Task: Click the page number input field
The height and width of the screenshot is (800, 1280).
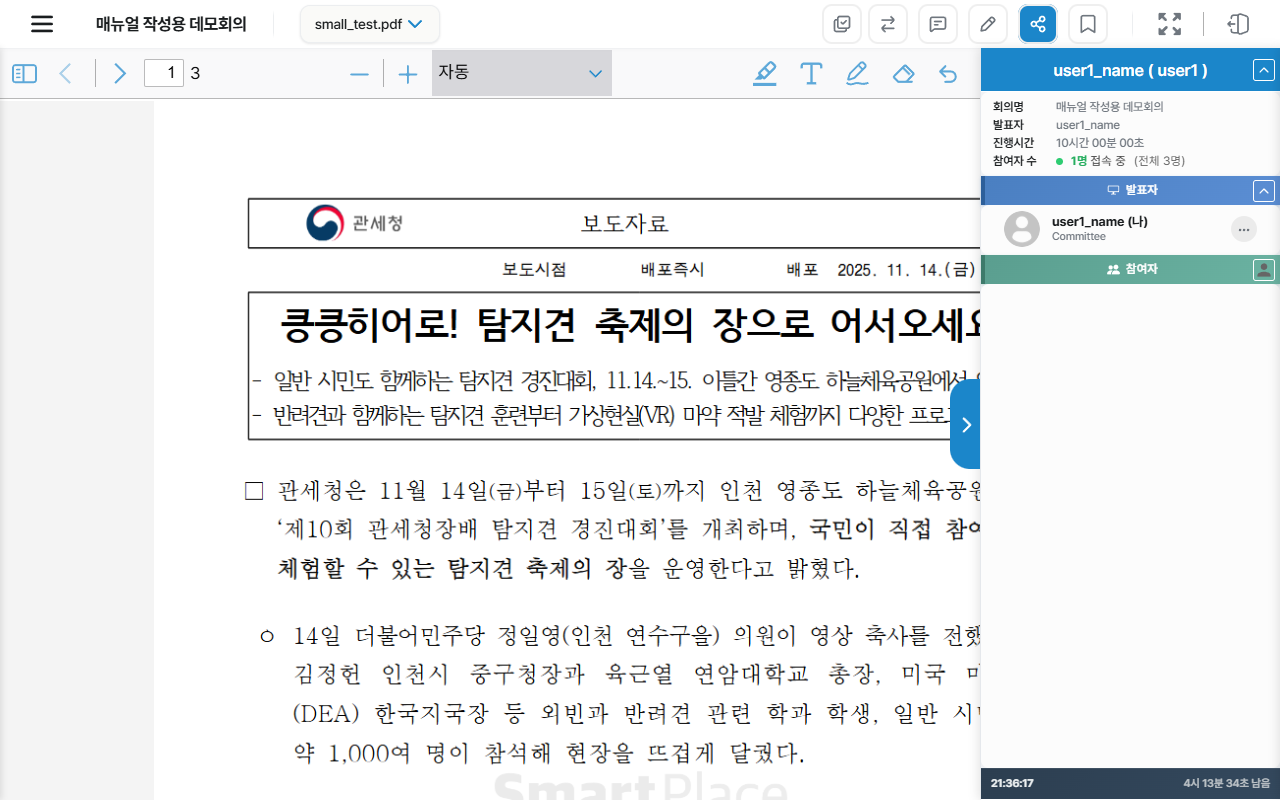Action: point(164,73)
